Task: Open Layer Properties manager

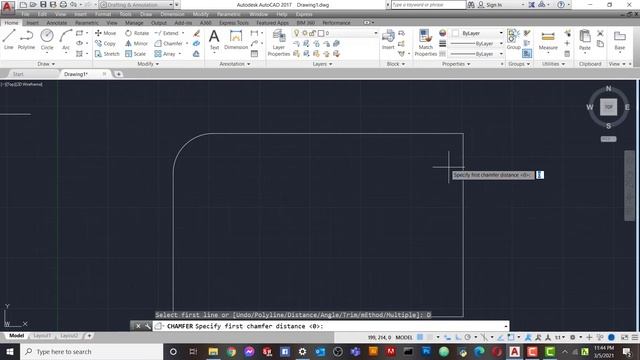Action: pyautogui.click(x=279, y=42)
